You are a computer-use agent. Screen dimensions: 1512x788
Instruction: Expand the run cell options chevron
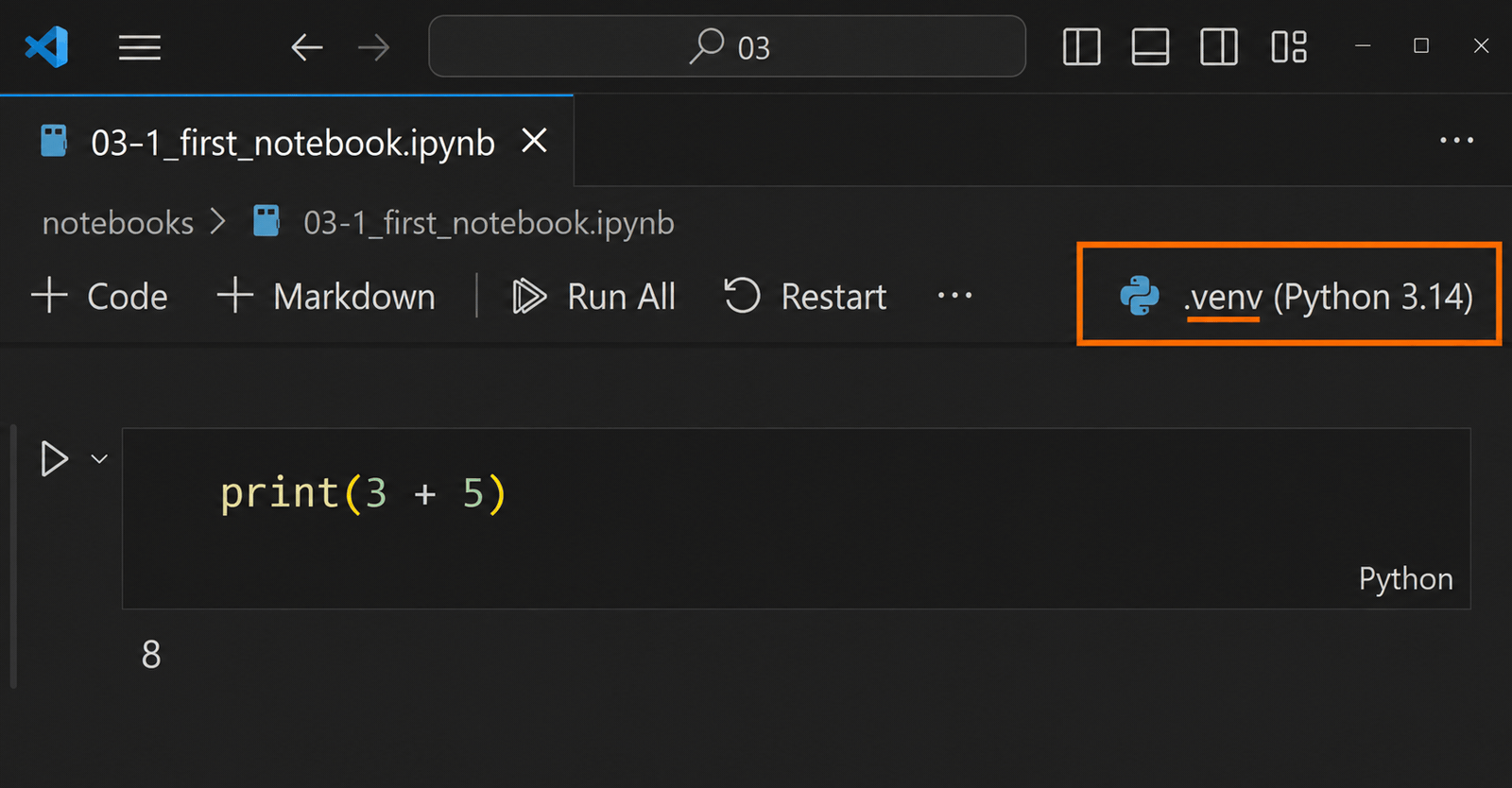(99, 459)
